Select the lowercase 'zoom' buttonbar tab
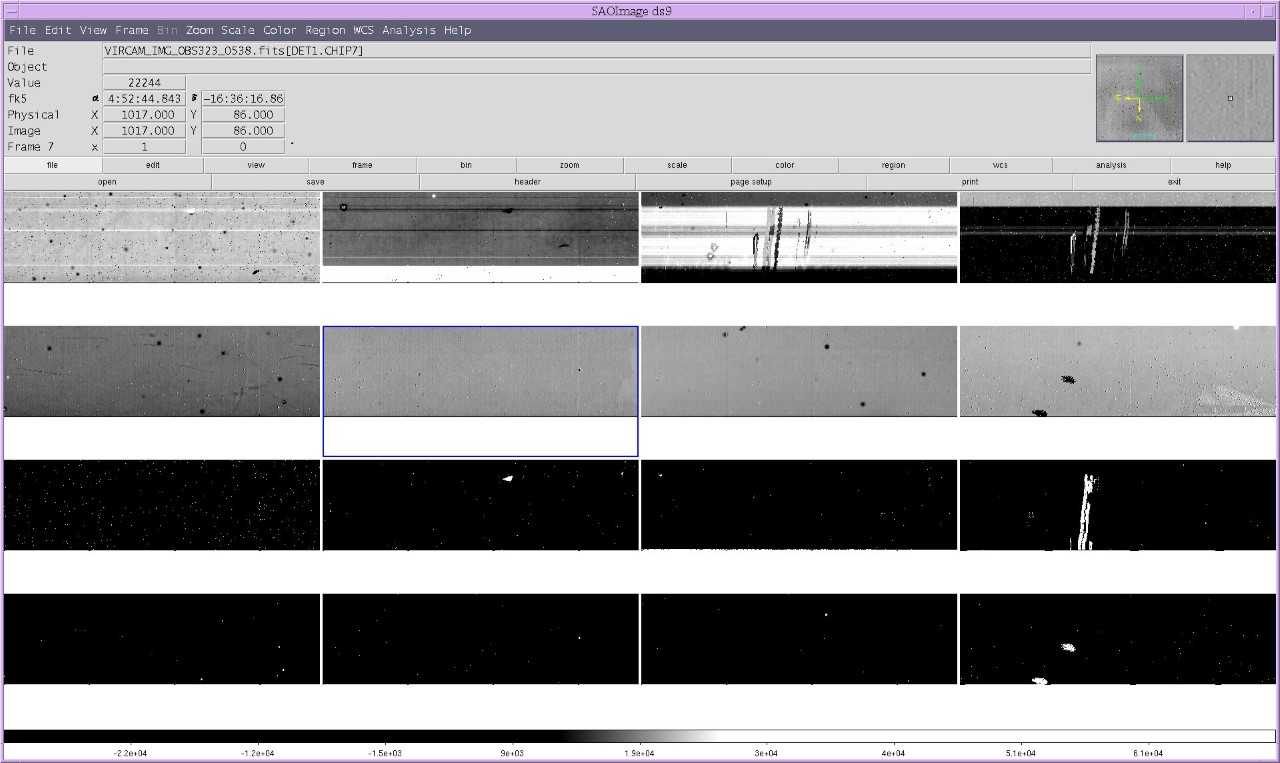 pyautogui.click(x=569, y=165)
